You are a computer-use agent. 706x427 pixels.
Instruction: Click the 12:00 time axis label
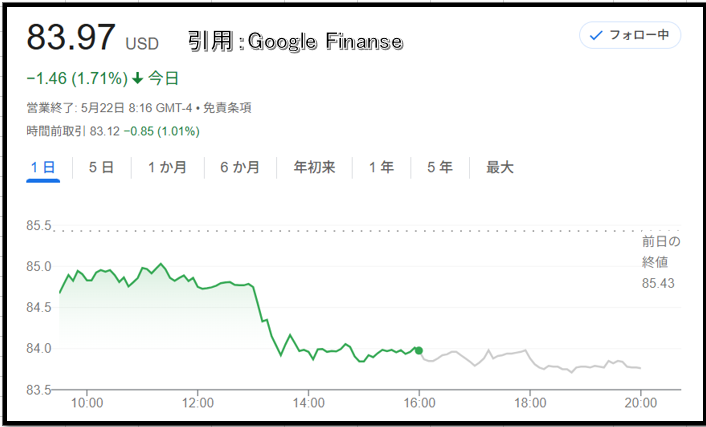click(198, 402)
